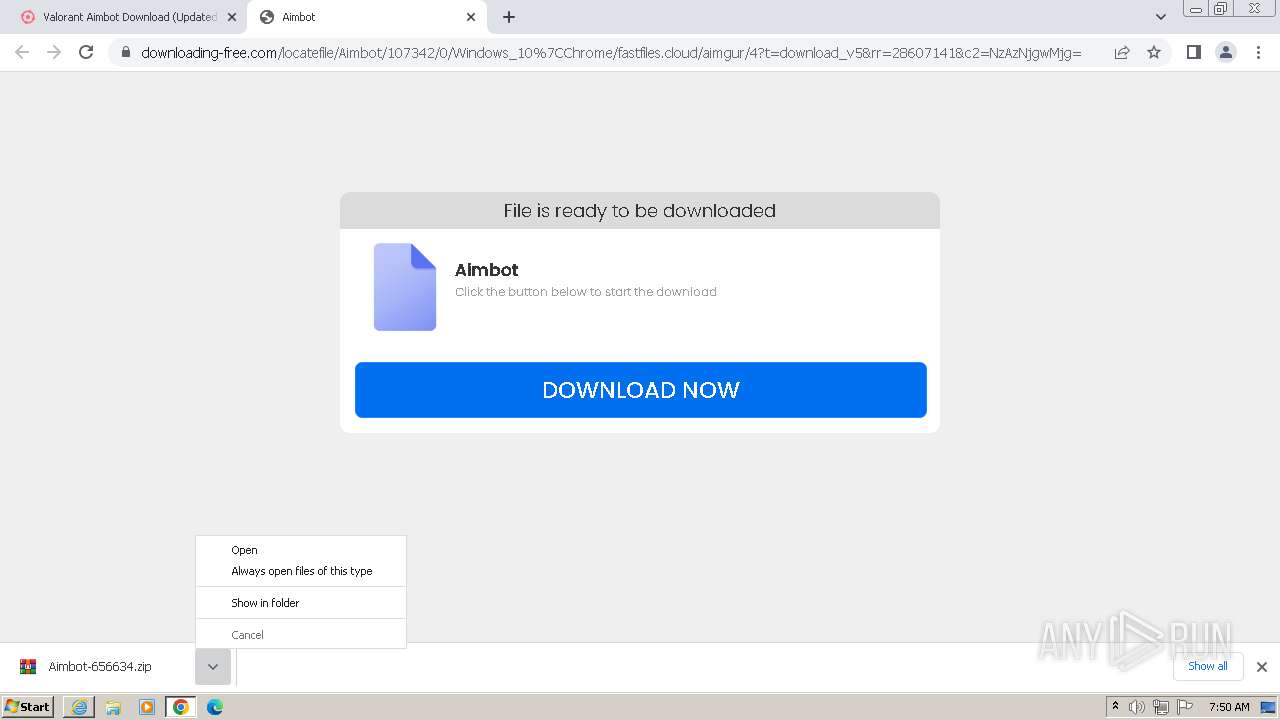1280x720 pixels.
Task: Close the Valorant Aimbot Download tab
Action: pos(232,17)
